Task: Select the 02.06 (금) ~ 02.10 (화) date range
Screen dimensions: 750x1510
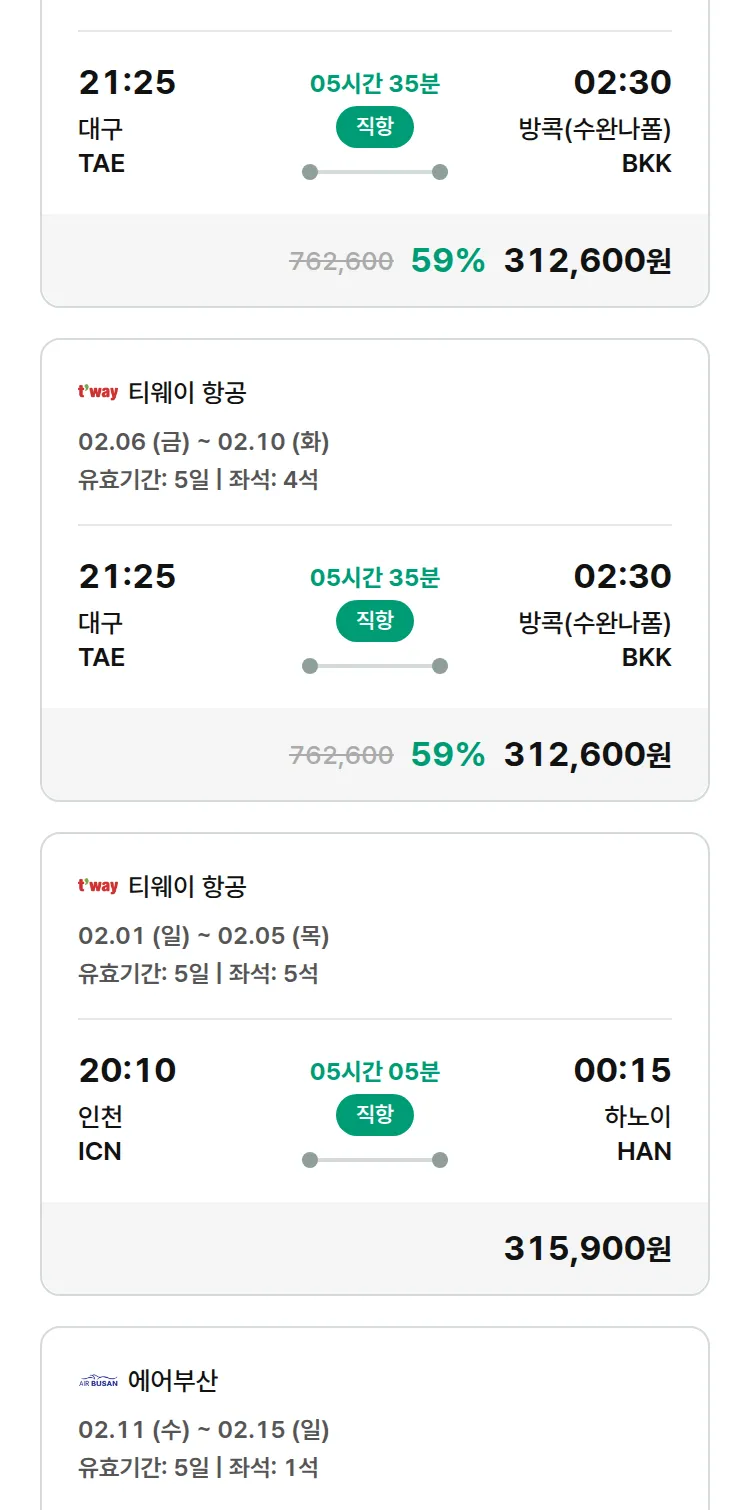Action: tap(204, 441)
